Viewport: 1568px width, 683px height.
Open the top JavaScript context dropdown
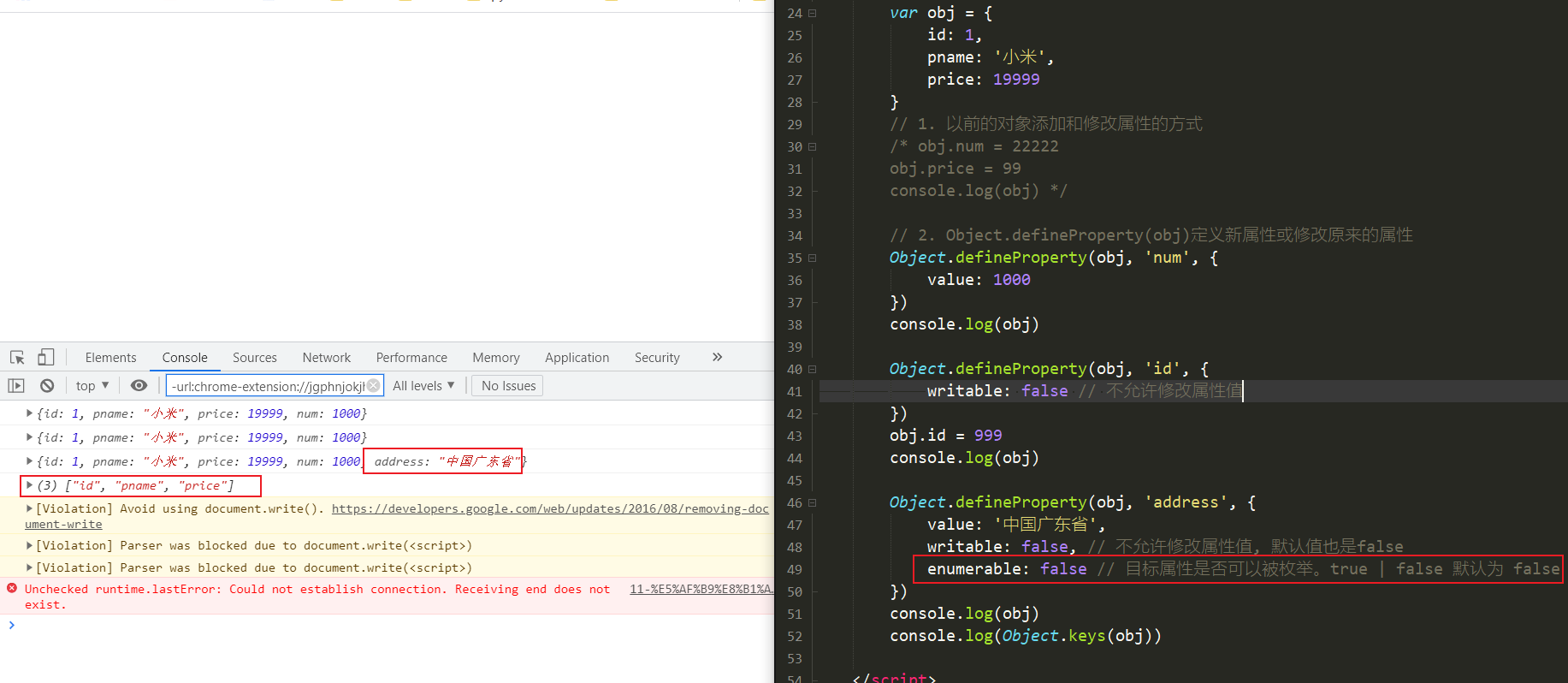click(92, 386)
